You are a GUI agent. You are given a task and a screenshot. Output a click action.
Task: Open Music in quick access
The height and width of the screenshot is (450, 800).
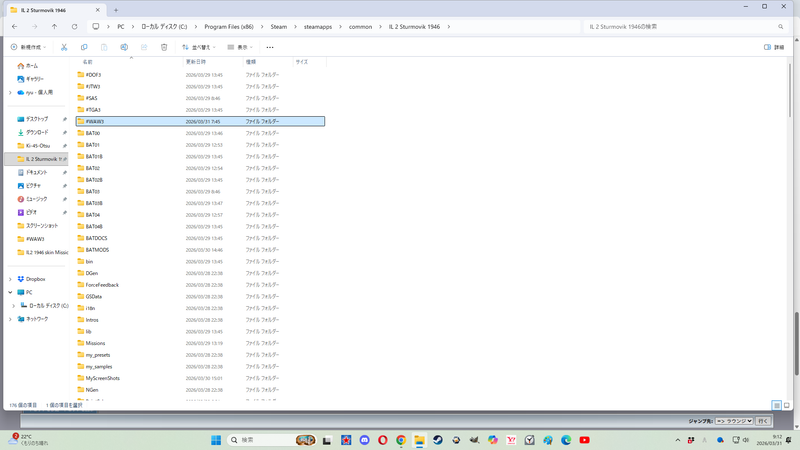point(36,199)
